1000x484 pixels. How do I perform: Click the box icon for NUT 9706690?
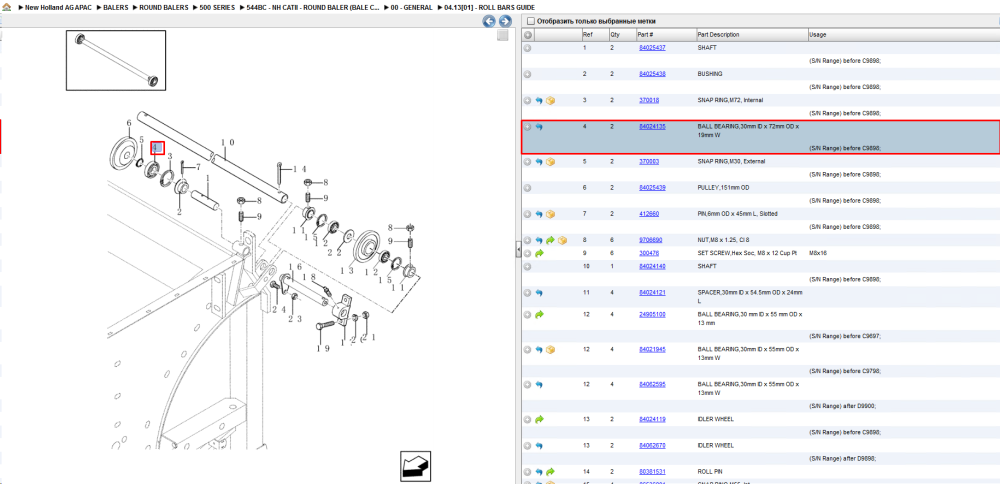click(562, 240)
